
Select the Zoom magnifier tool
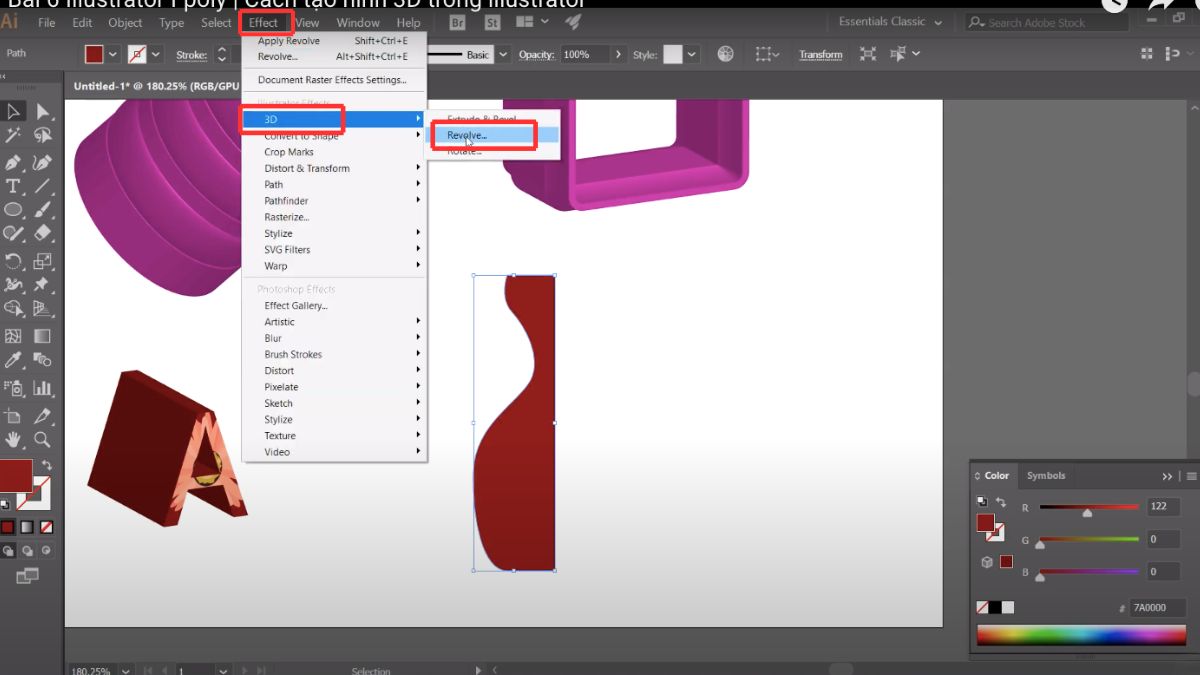[x=42, y=439]
